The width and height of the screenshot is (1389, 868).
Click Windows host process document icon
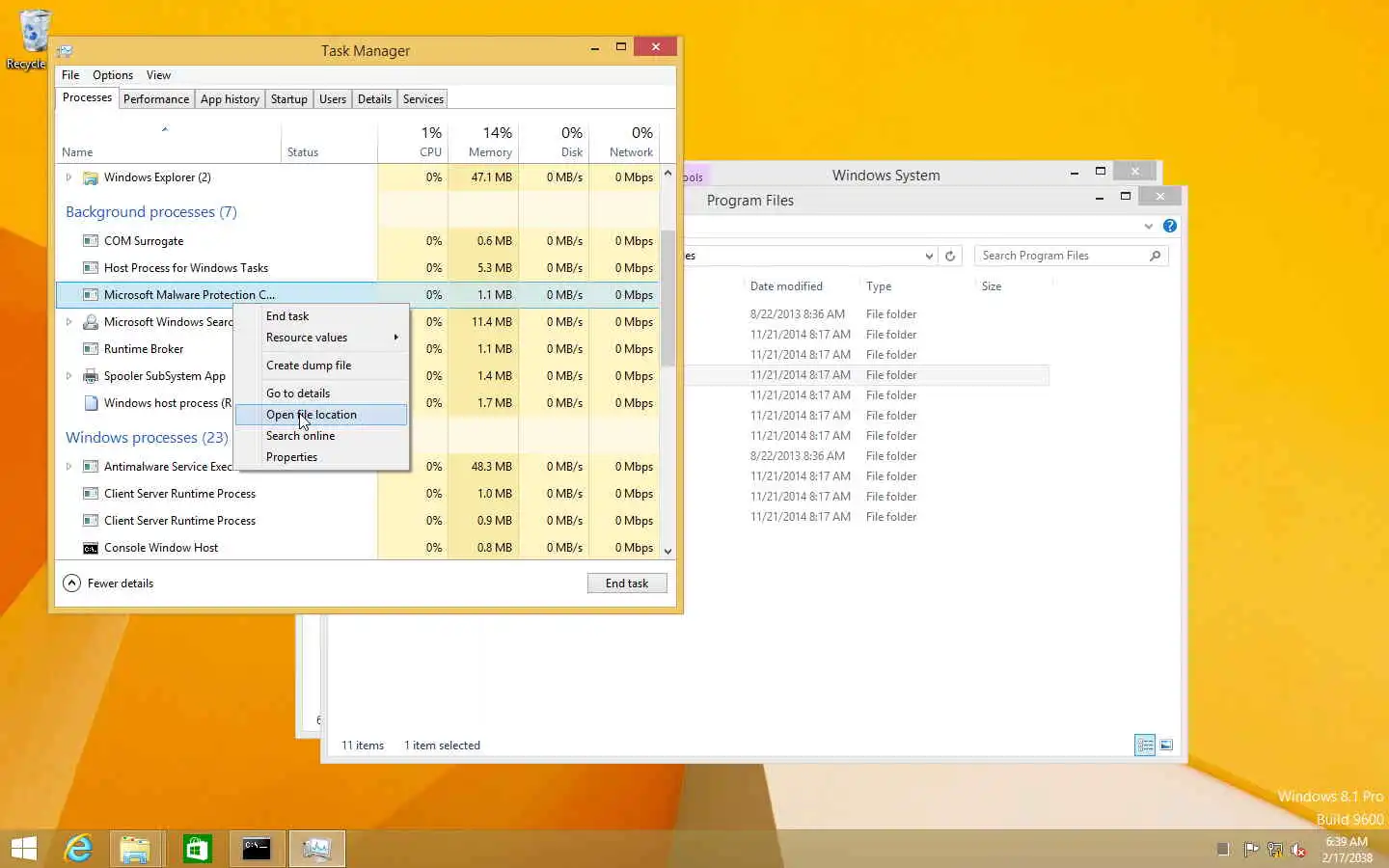[91, 403]
